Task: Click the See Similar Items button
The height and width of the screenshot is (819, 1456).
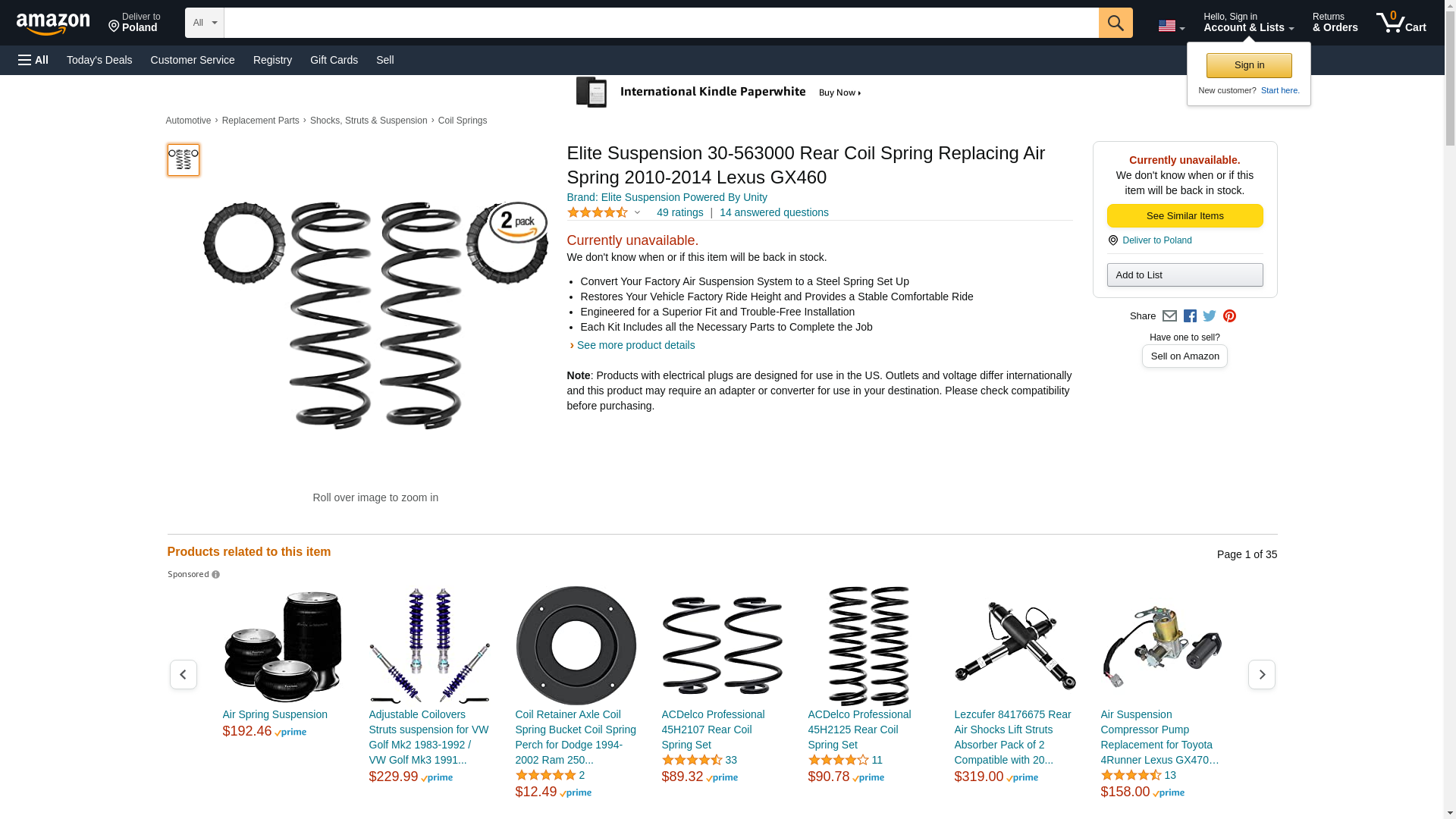Action: 1185,216
